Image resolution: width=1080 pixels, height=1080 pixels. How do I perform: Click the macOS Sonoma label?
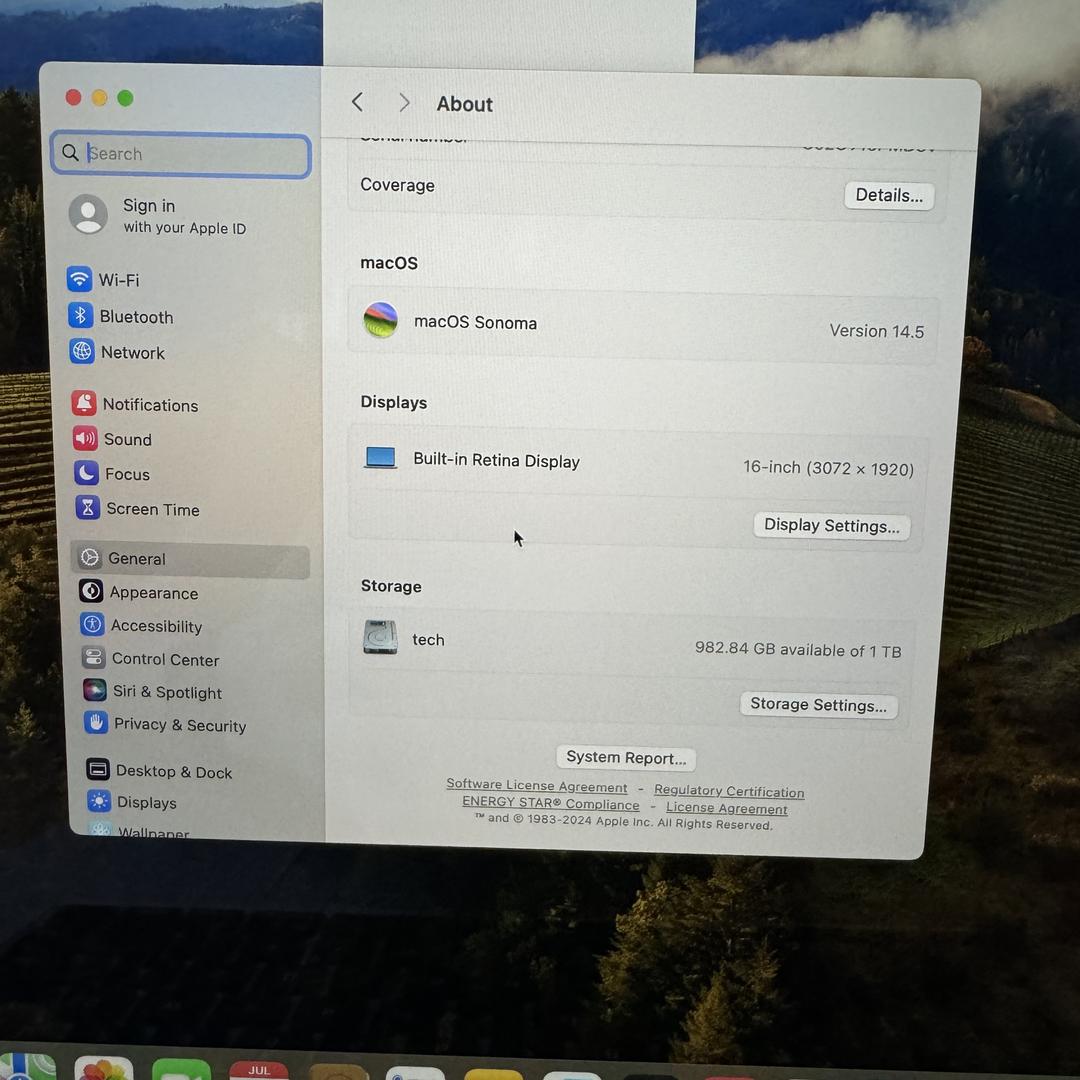click(475, 322)
